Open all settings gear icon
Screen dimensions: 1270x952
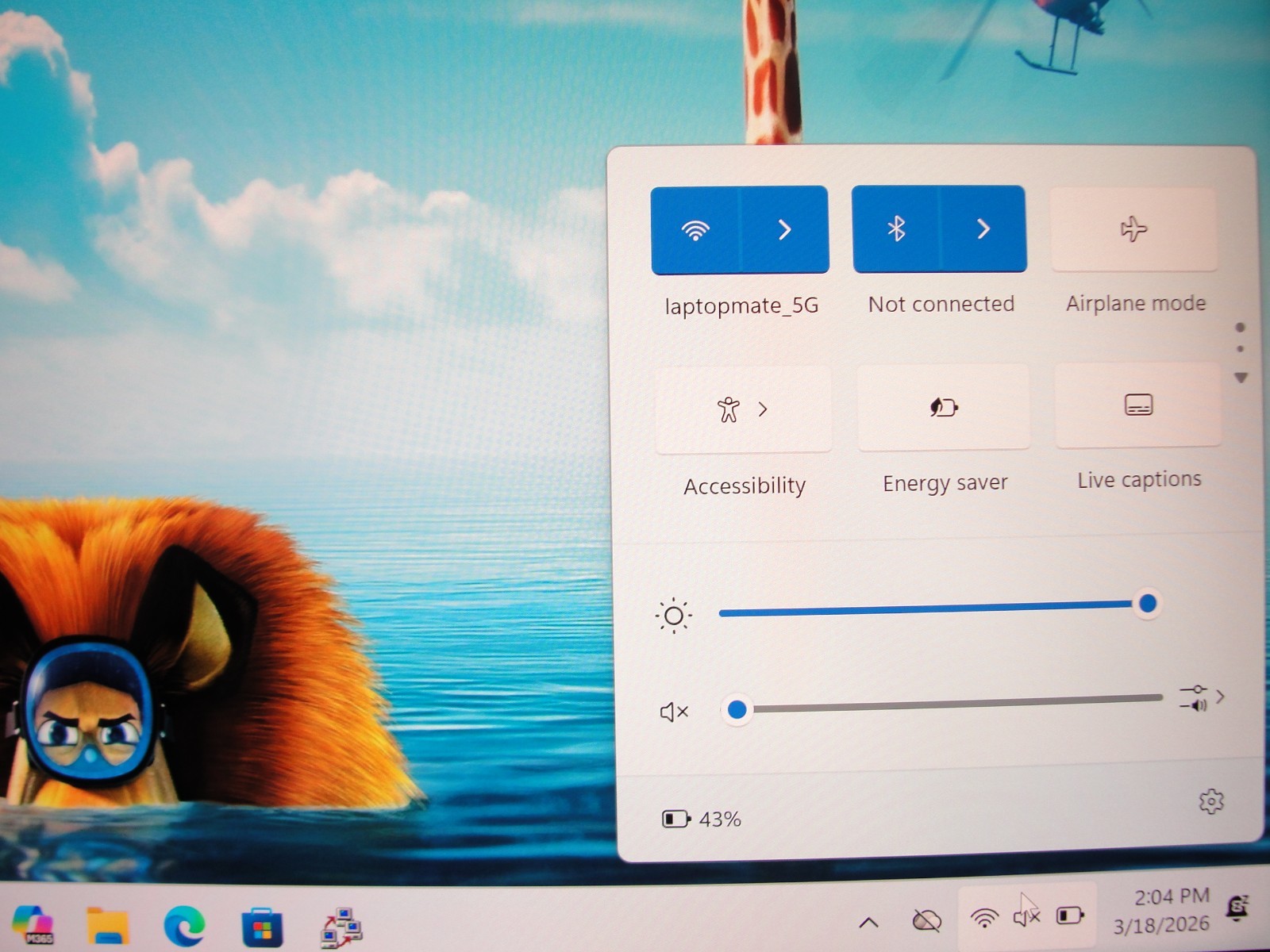click(x=1210, y=802)
